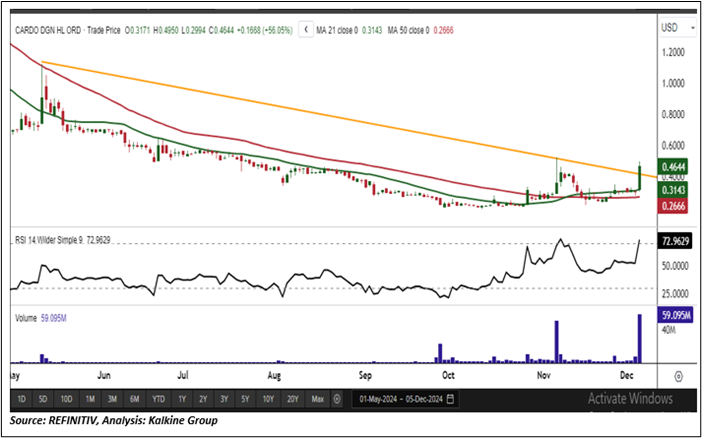Select the 3Y time range
This screenshot has height=438, width=702.
[224, 399]
